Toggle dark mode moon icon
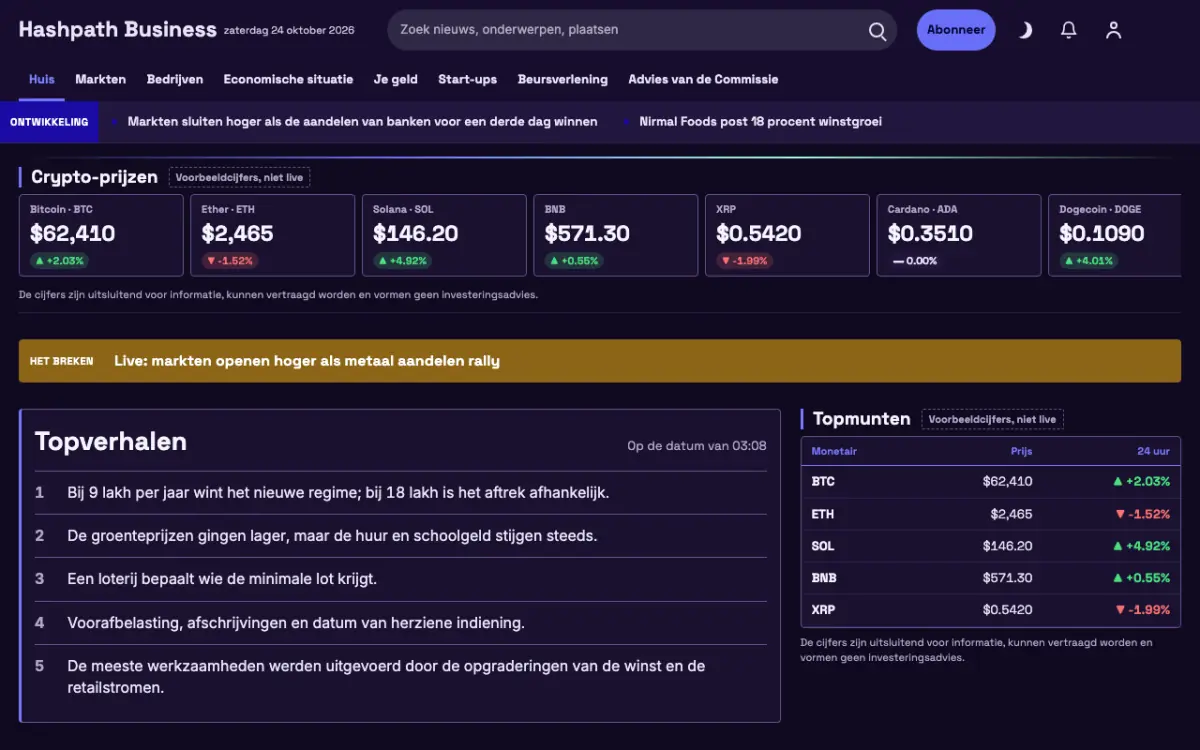This screenshot has height=750, width=1200. pyautogui.click(x=1025, y=30)
